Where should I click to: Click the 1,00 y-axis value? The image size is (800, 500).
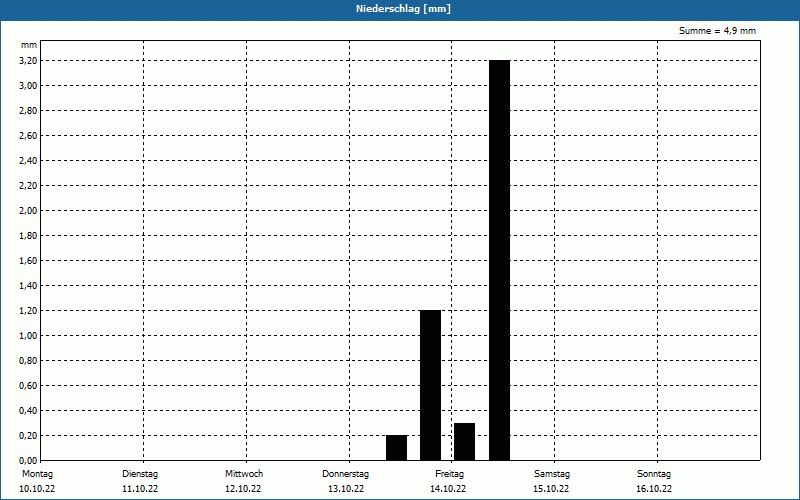coord(28,336)
